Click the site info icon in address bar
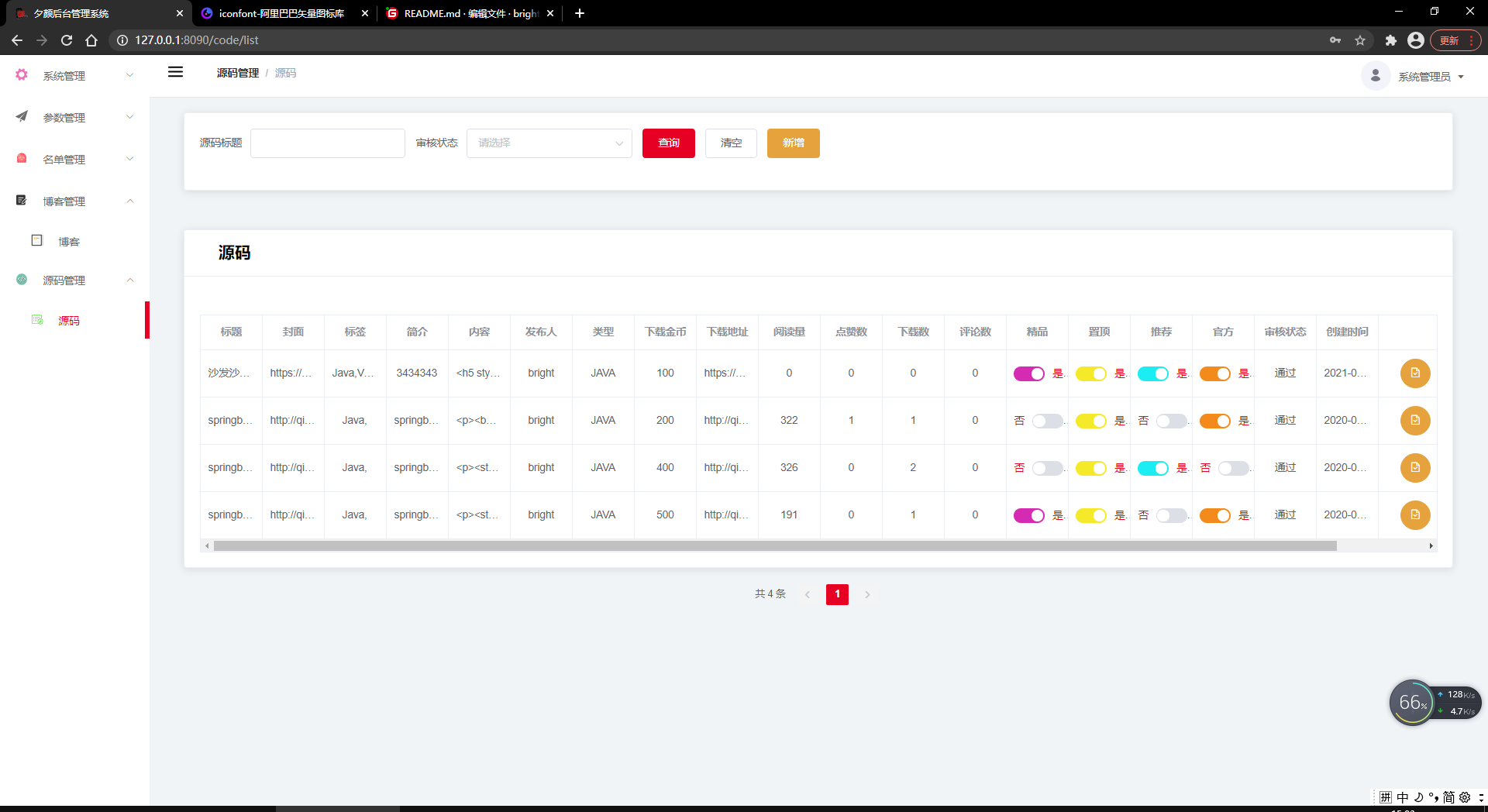 122,40
